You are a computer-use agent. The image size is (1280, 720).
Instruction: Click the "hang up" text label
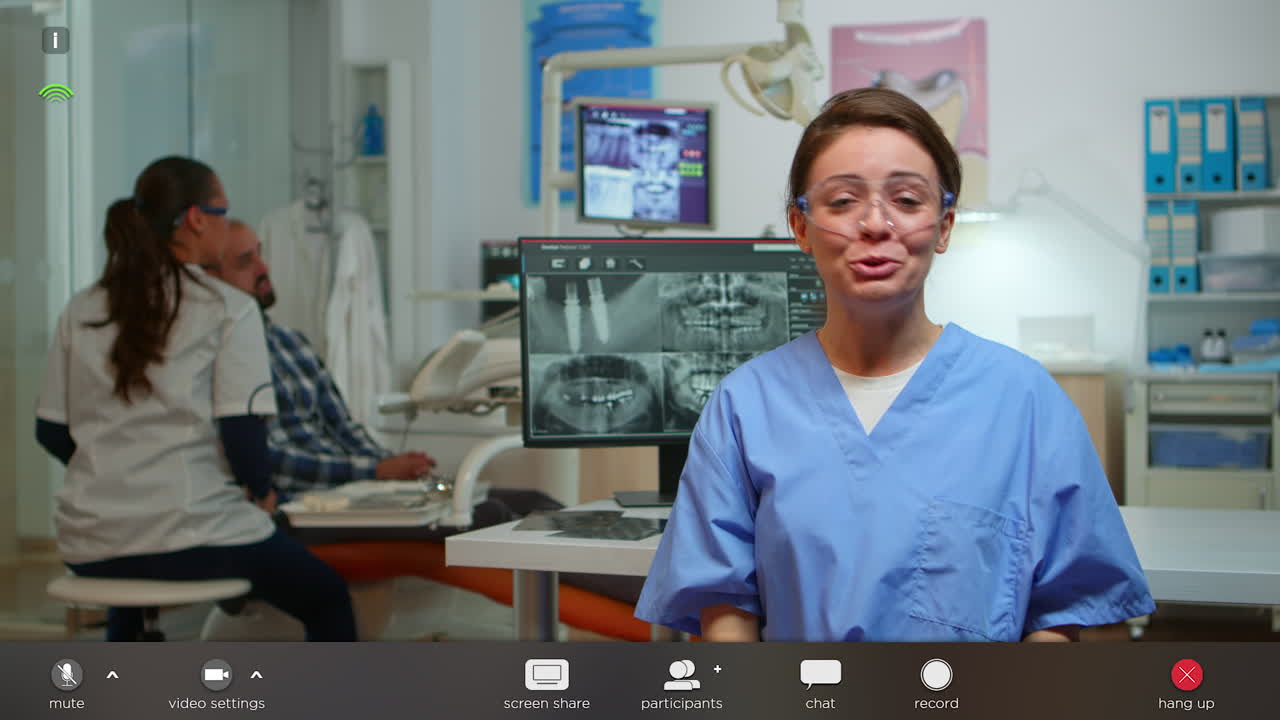pyautogui.click(x=1186, y=703)
